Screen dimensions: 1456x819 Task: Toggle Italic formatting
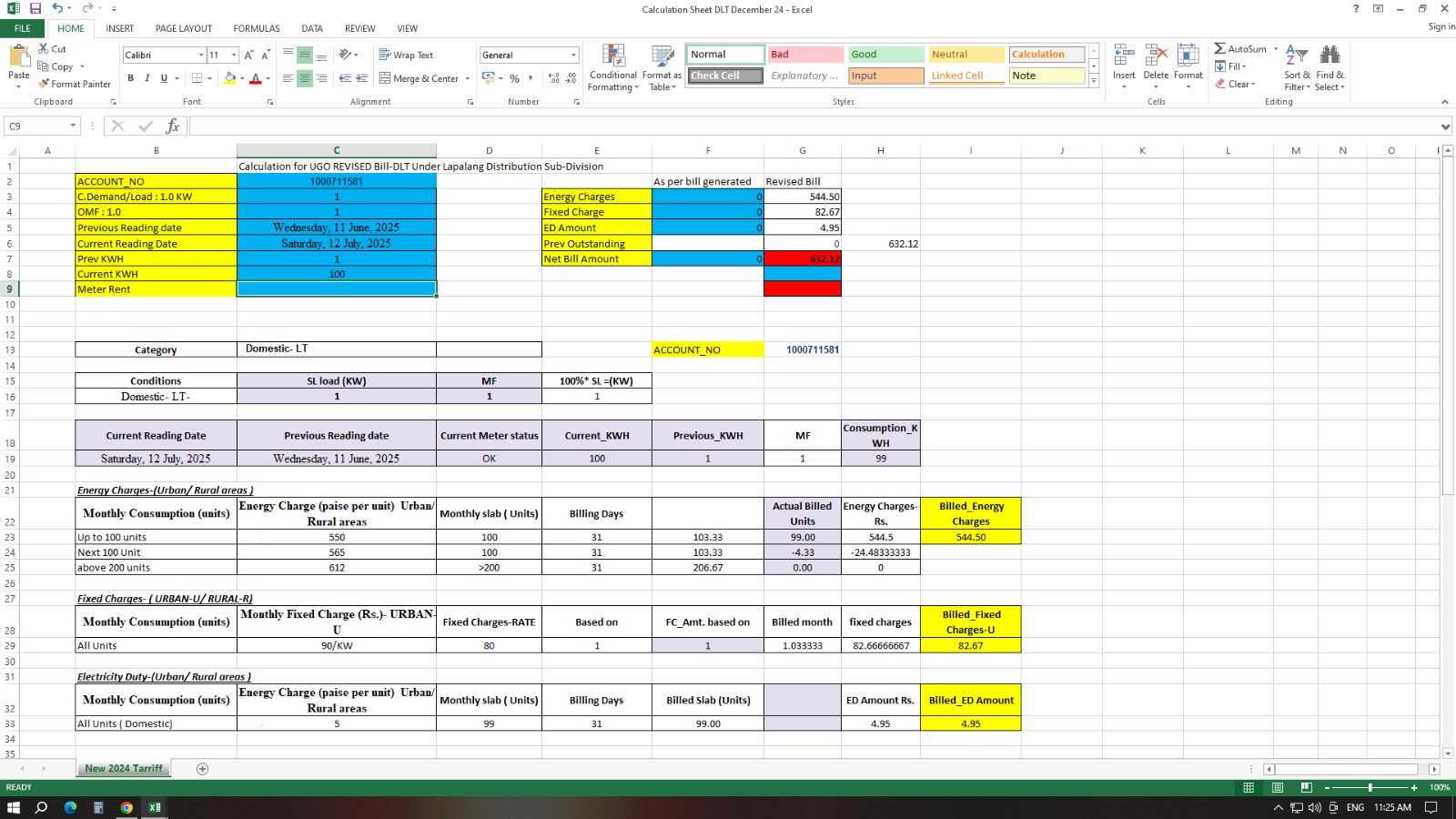click(x=147, y=78)
